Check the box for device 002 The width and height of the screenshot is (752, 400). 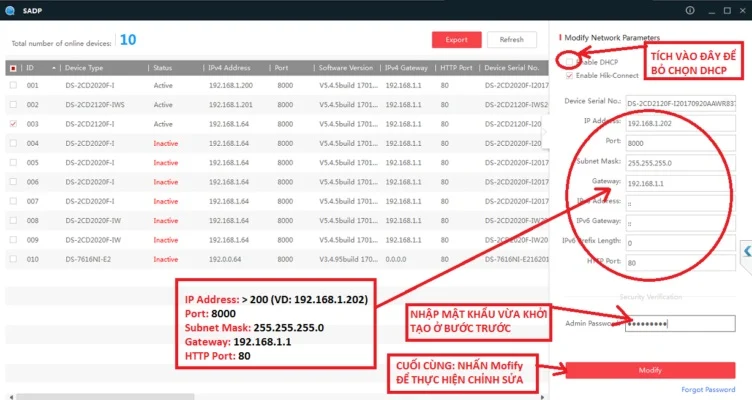(x=13, y=105)
